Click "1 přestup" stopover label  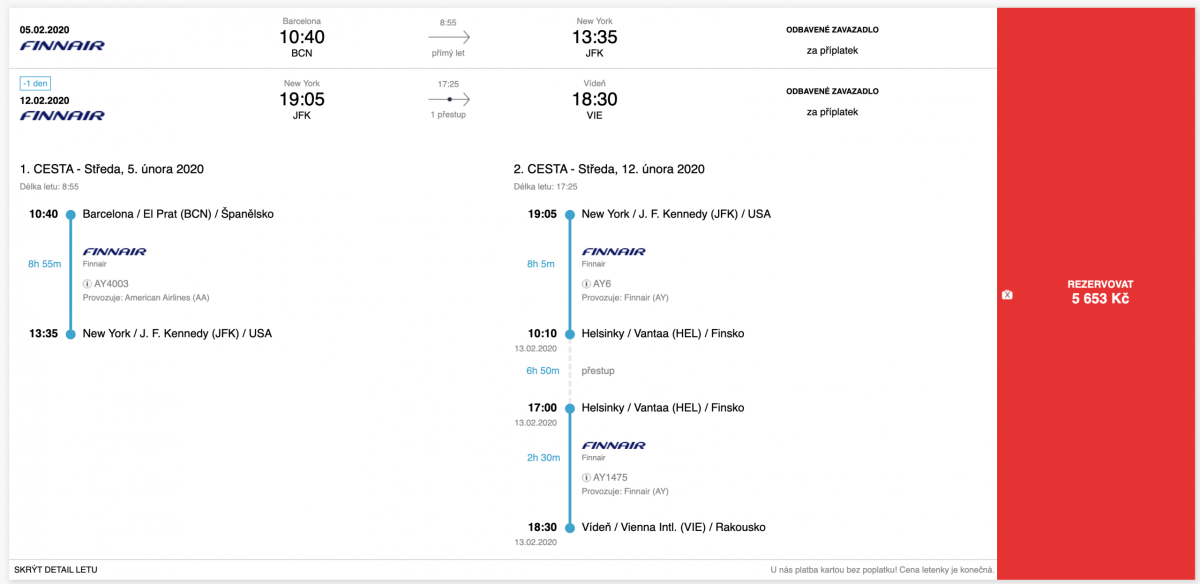(448, 115)
